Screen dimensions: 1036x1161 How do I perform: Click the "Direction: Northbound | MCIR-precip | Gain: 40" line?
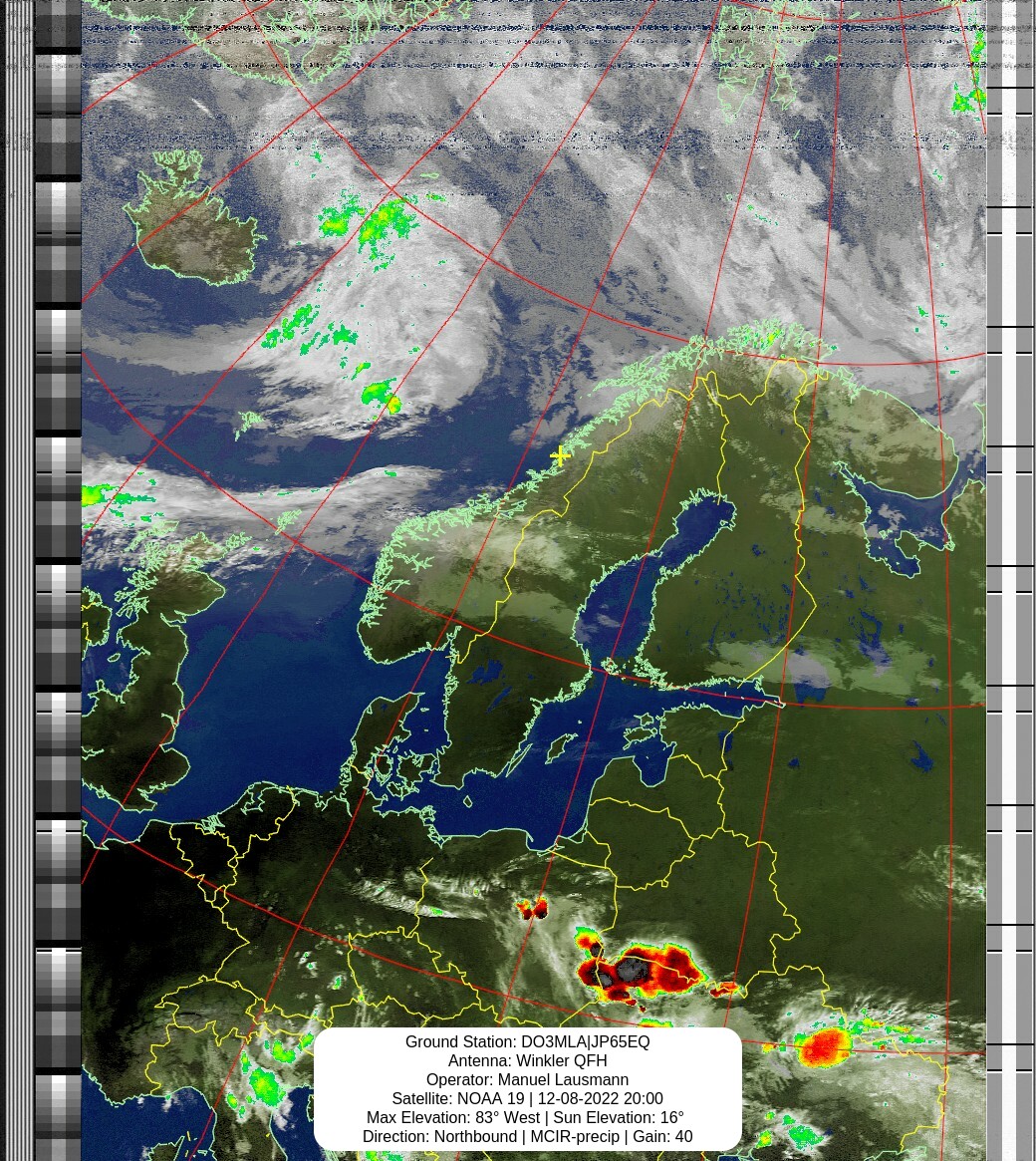pyautogui.click(x=527, y=1136)
